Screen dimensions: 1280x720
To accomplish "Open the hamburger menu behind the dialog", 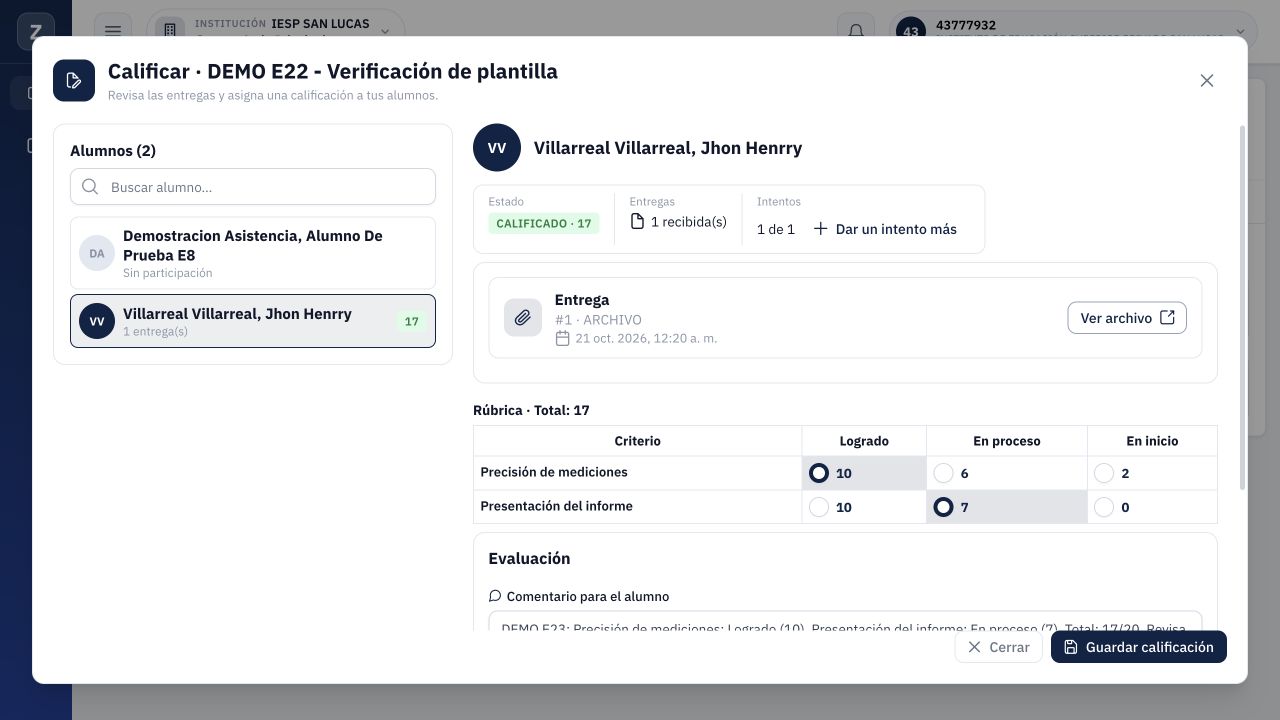I will click(x=113, y=31).
